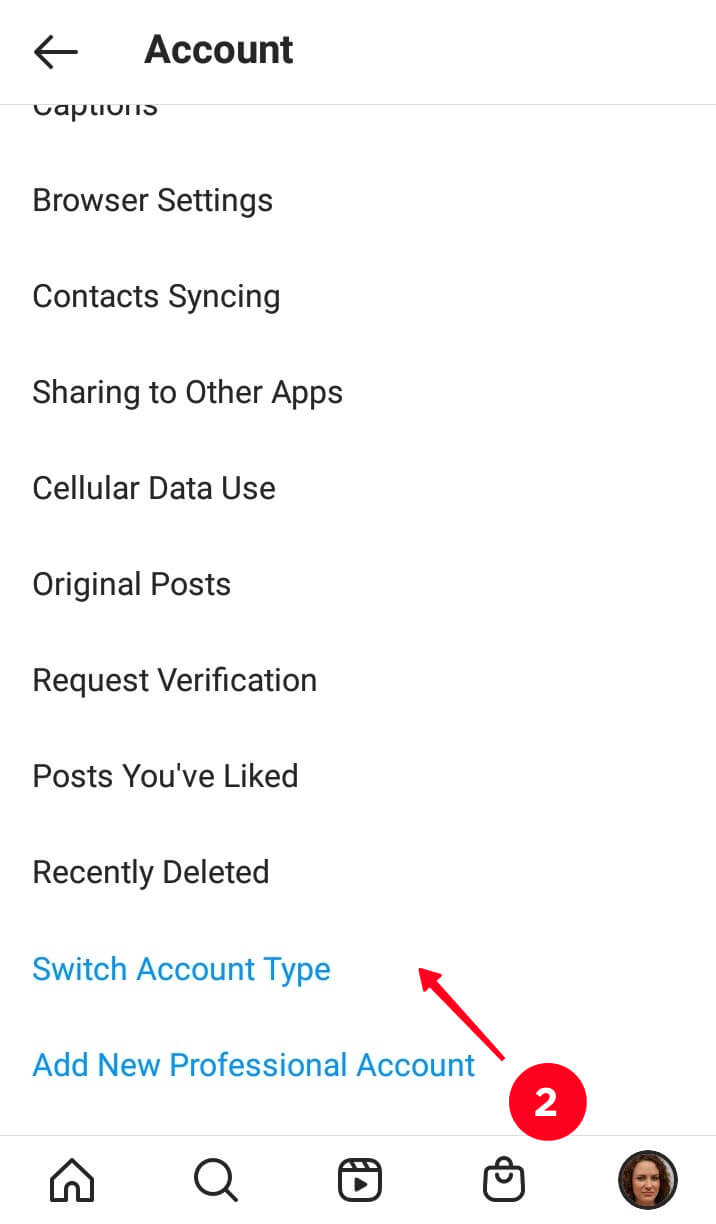Tap Add New Professional Account link

tap(254, 1065)
